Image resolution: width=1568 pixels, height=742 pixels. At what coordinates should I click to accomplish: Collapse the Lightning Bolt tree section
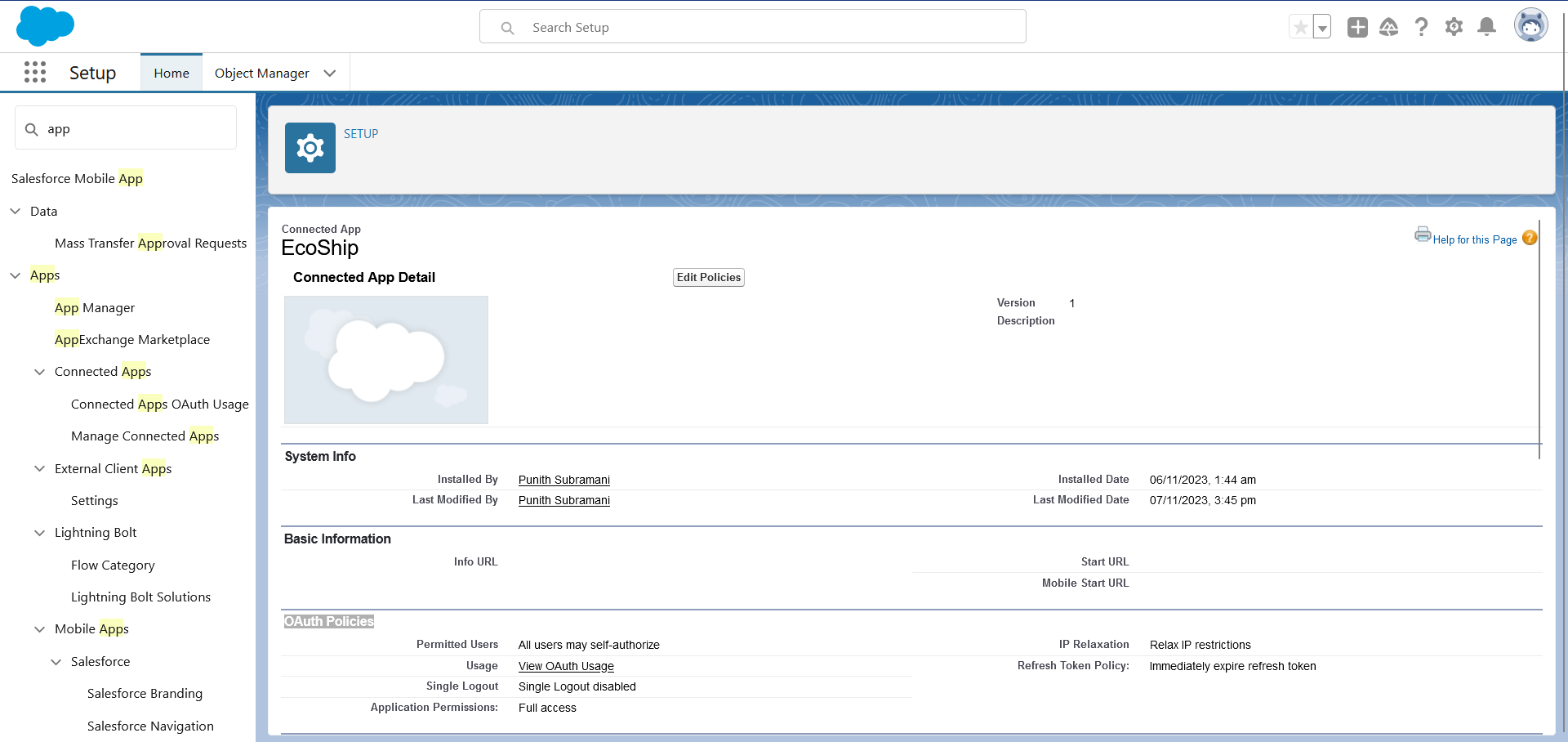(x=39, y=533)
